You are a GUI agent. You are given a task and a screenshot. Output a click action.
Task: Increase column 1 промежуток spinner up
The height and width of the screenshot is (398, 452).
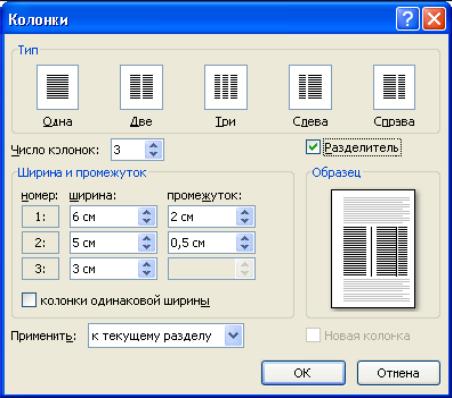coord(245,212)
